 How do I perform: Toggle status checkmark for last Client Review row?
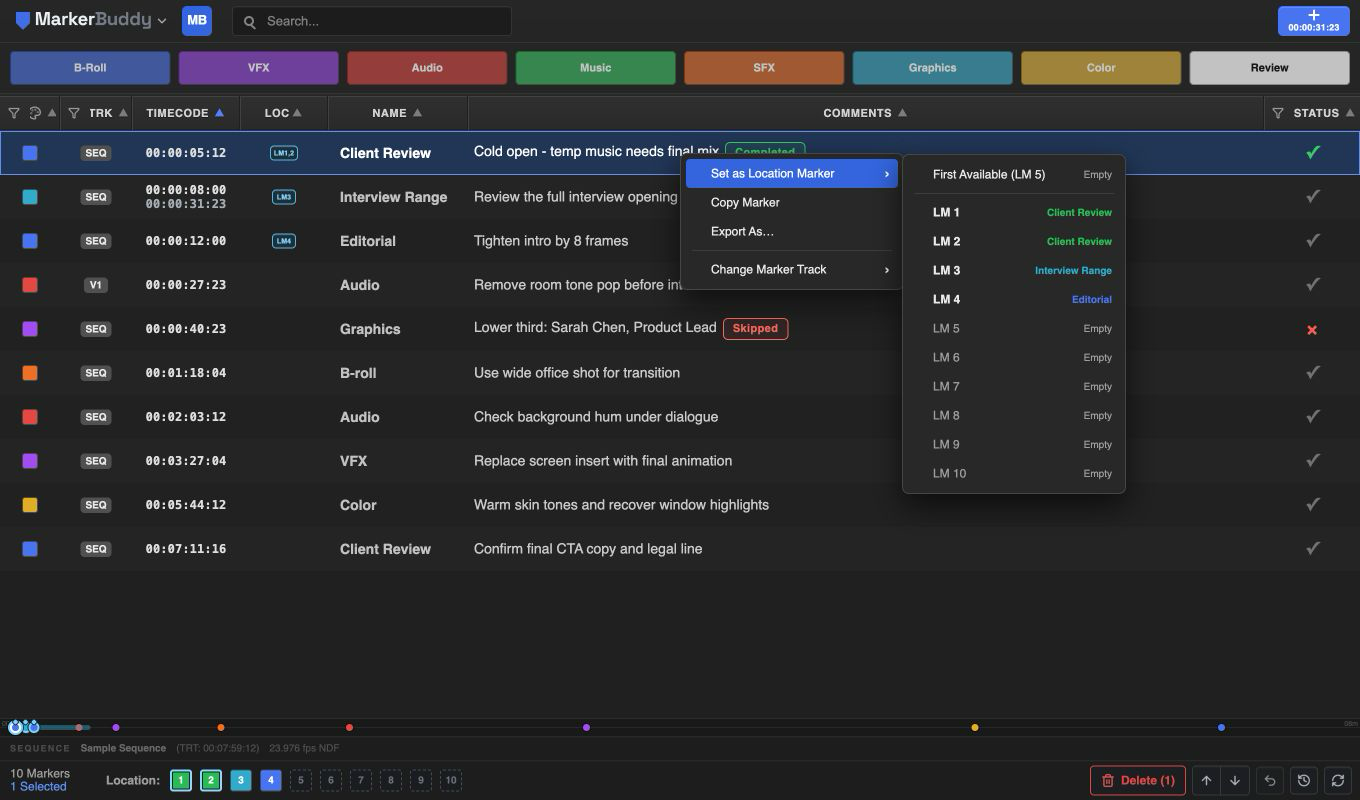(1313, 548)
